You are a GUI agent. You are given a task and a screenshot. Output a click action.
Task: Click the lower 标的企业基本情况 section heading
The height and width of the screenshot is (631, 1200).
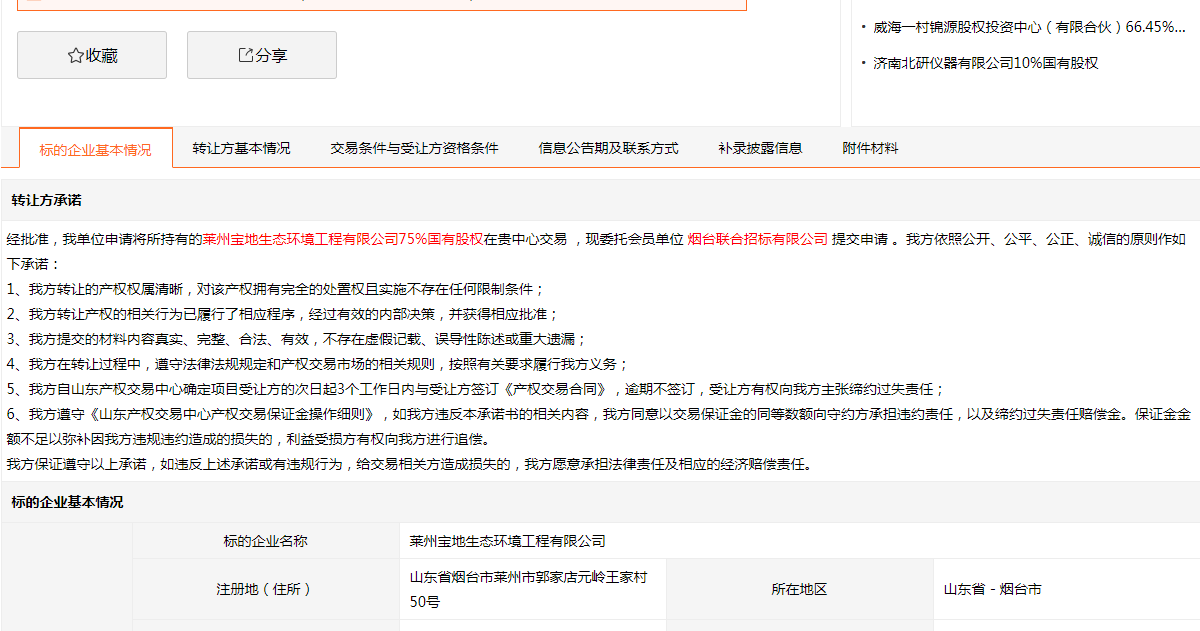[67, 502]
